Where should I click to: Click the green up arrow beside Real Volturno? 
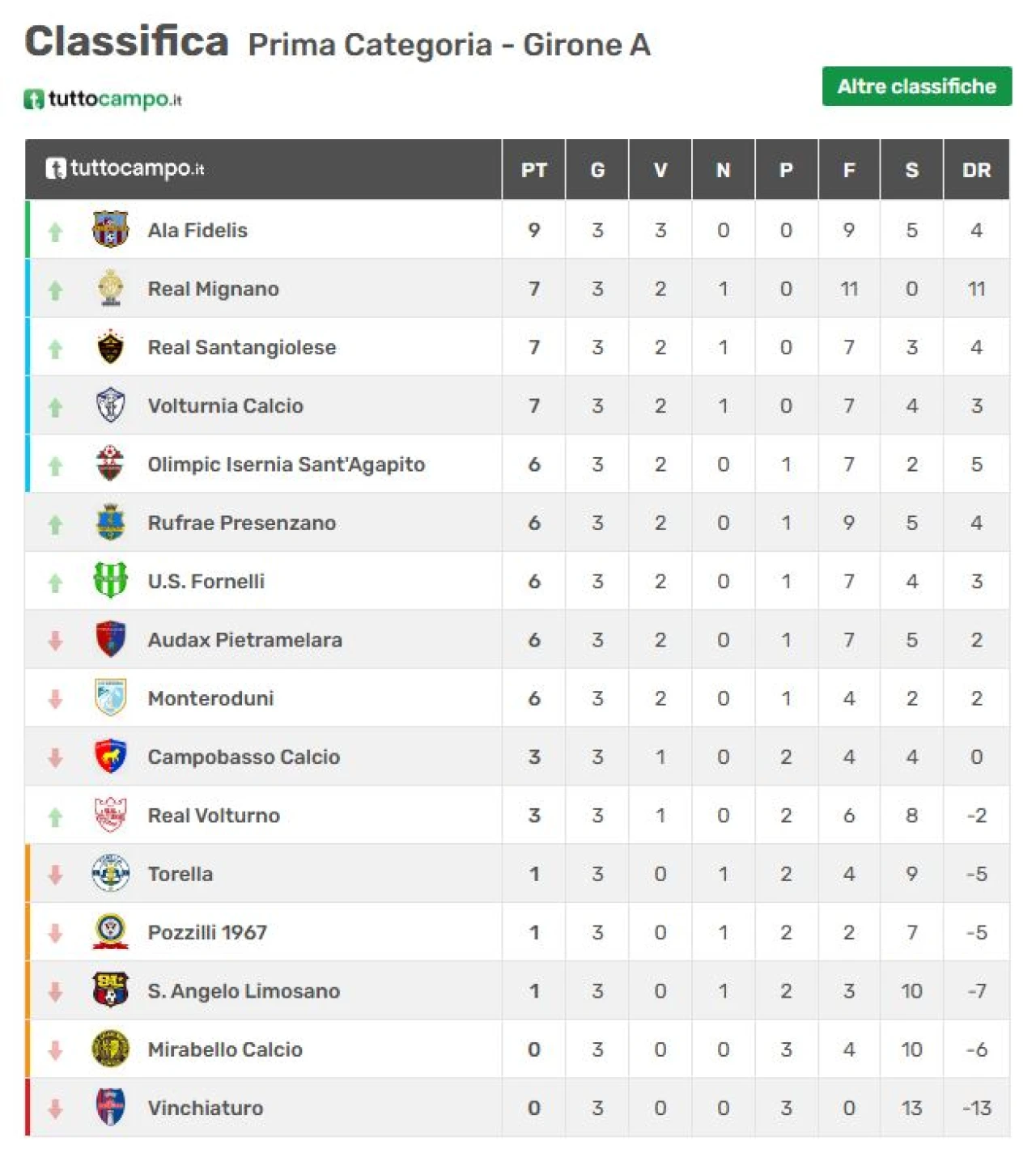click(x=55, y=817)
